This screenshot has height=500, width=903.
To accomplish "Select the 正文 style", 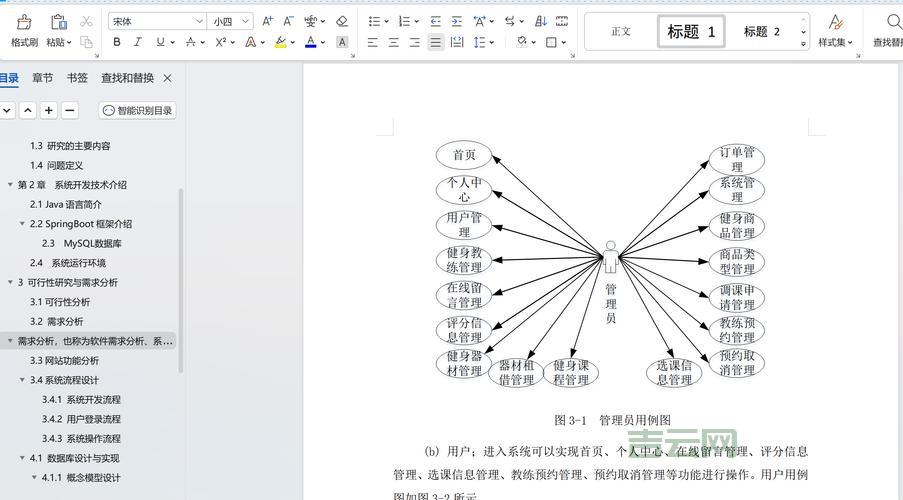I will 621,31.
